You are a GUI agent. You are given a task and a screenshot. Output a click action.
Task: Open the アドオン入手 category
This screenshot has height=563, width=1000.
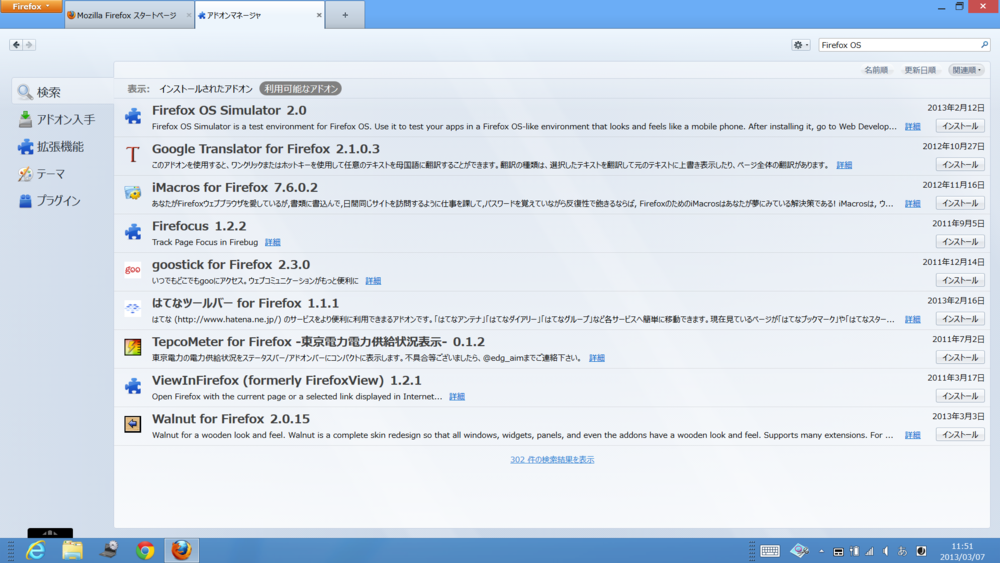62,119
